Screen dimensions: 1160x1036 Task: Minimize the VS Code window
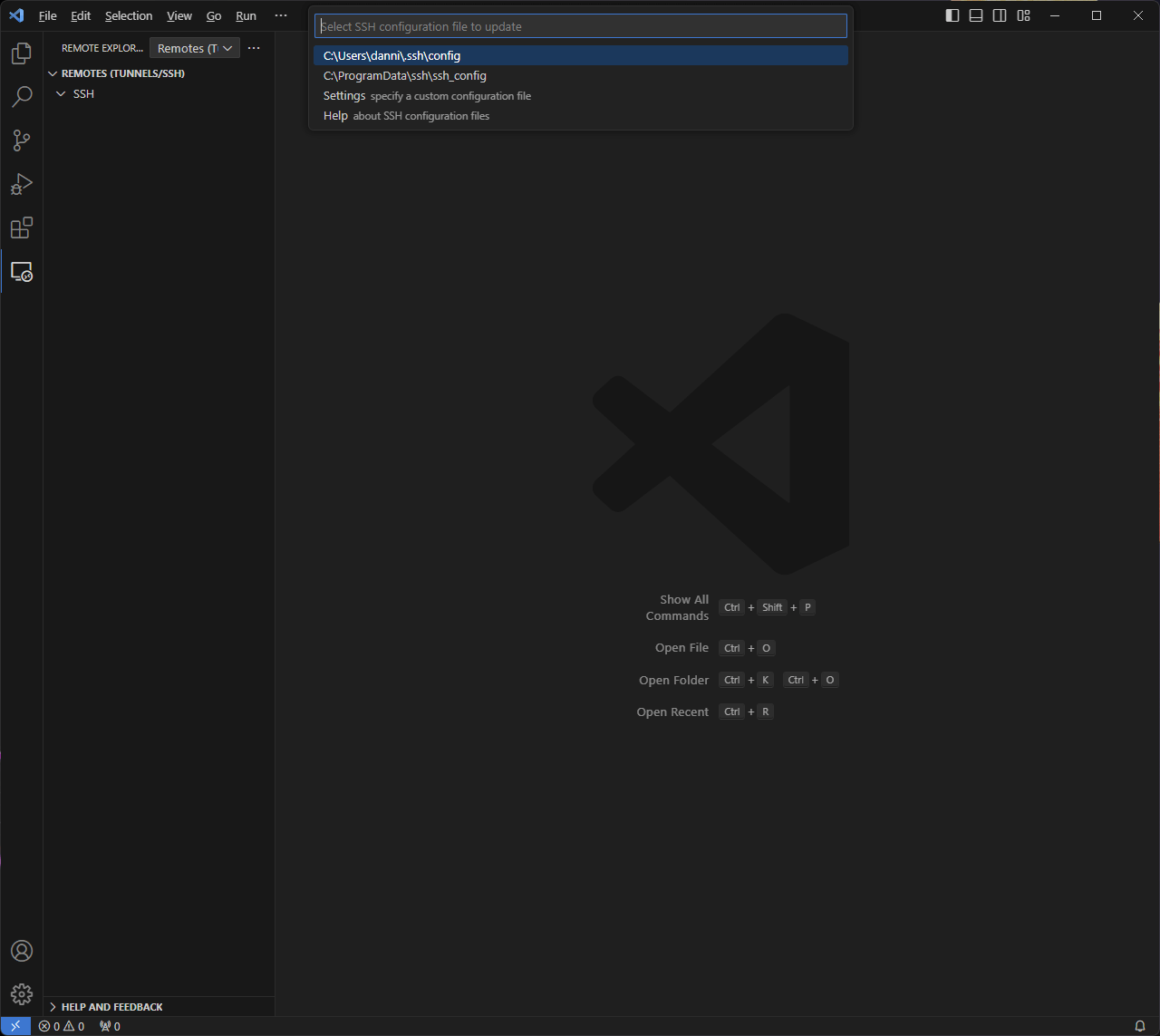[1055, 15]
